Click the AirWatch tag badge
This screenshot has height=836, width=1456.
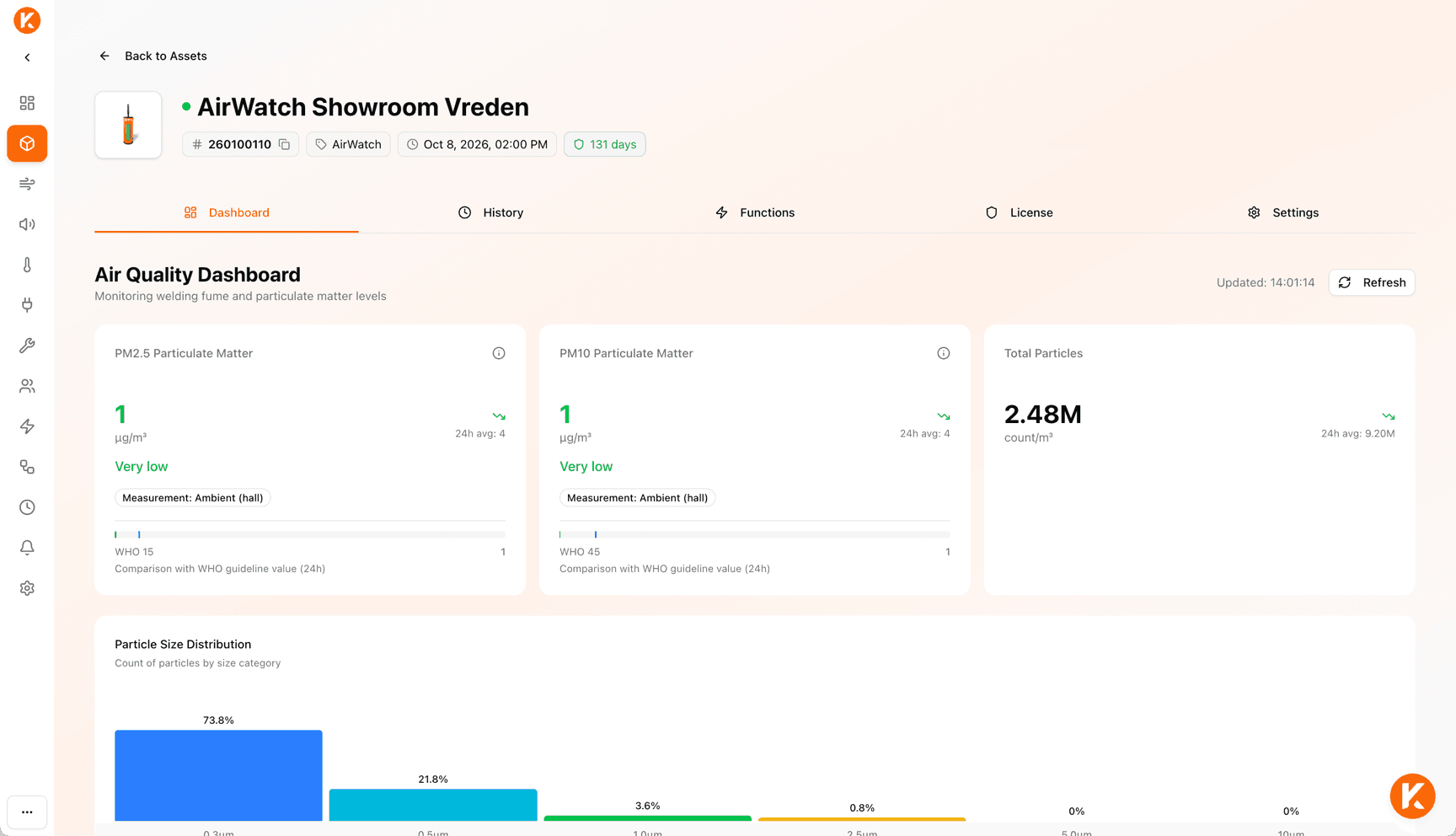[348, 144]
